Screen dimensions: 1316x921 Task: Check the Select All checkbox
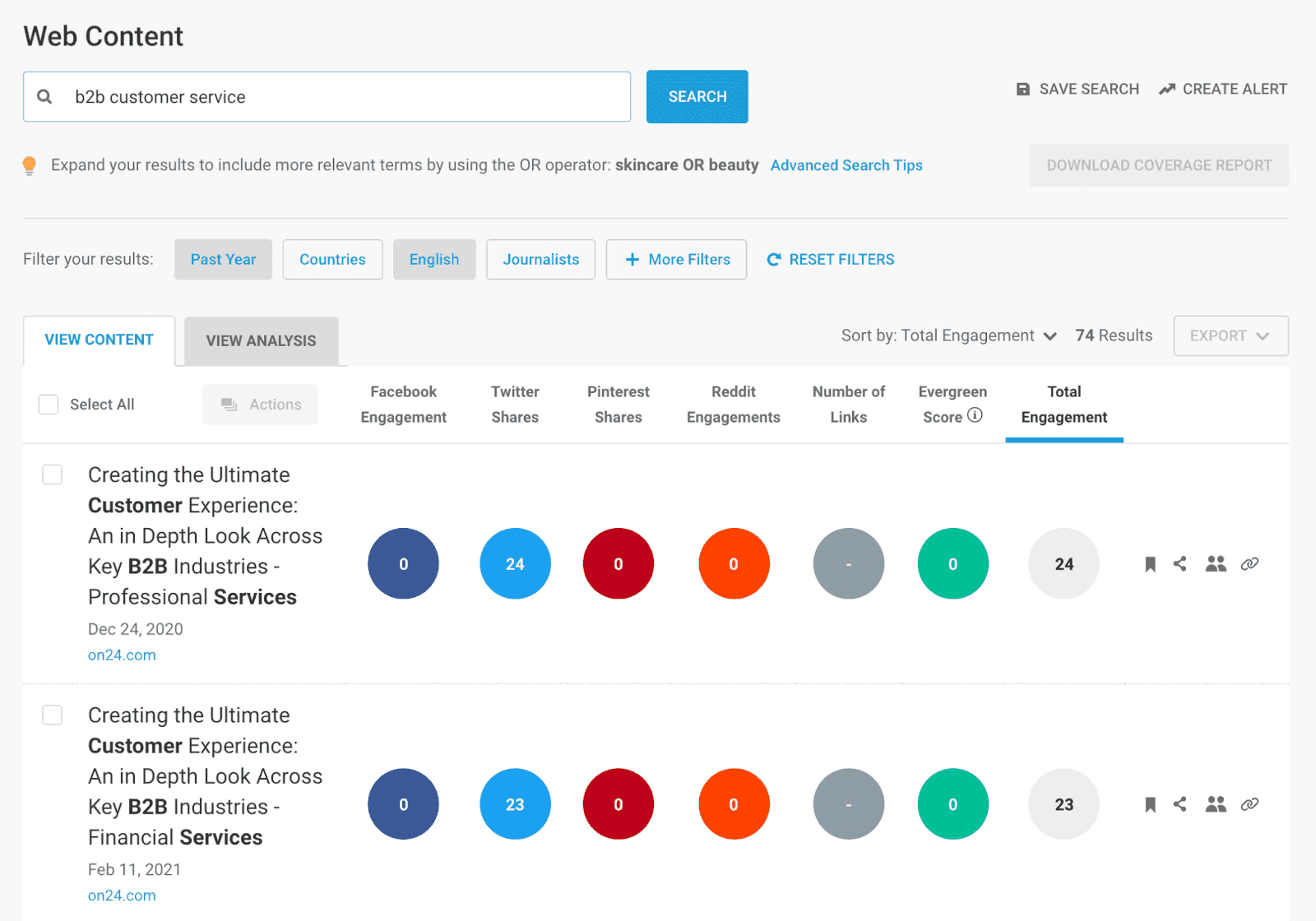coord(49,404)
